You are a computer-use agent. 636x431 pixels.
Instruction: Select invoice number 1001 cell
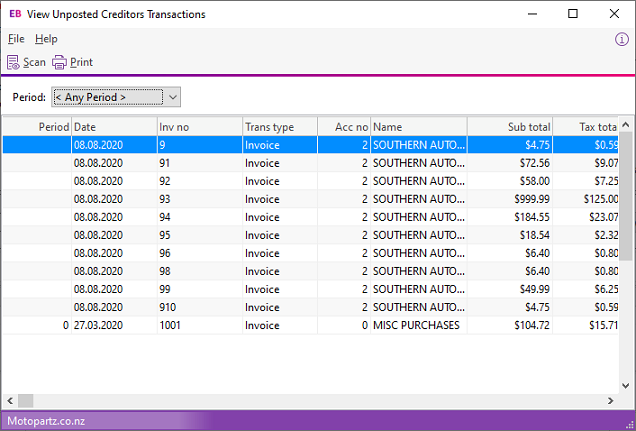tap(200, 325)
